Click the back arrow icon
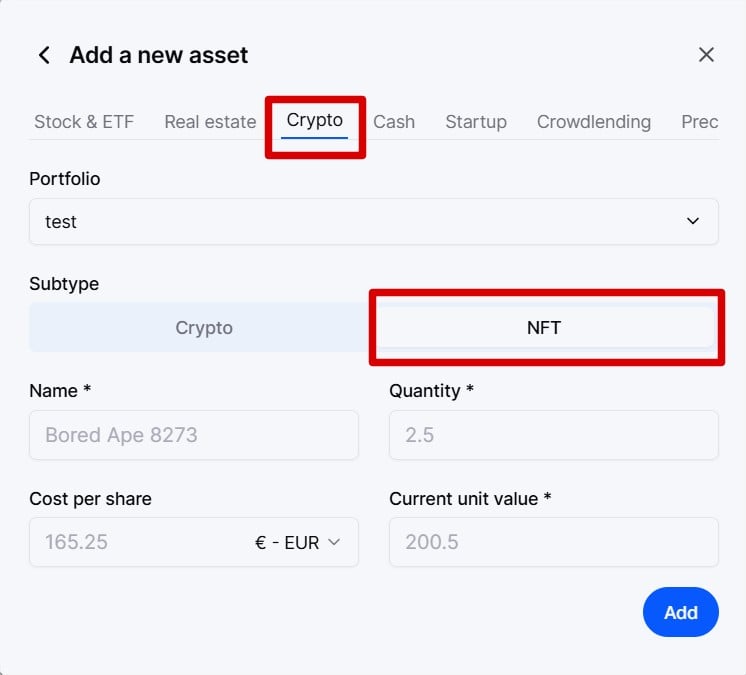 [x=44, y=55]
